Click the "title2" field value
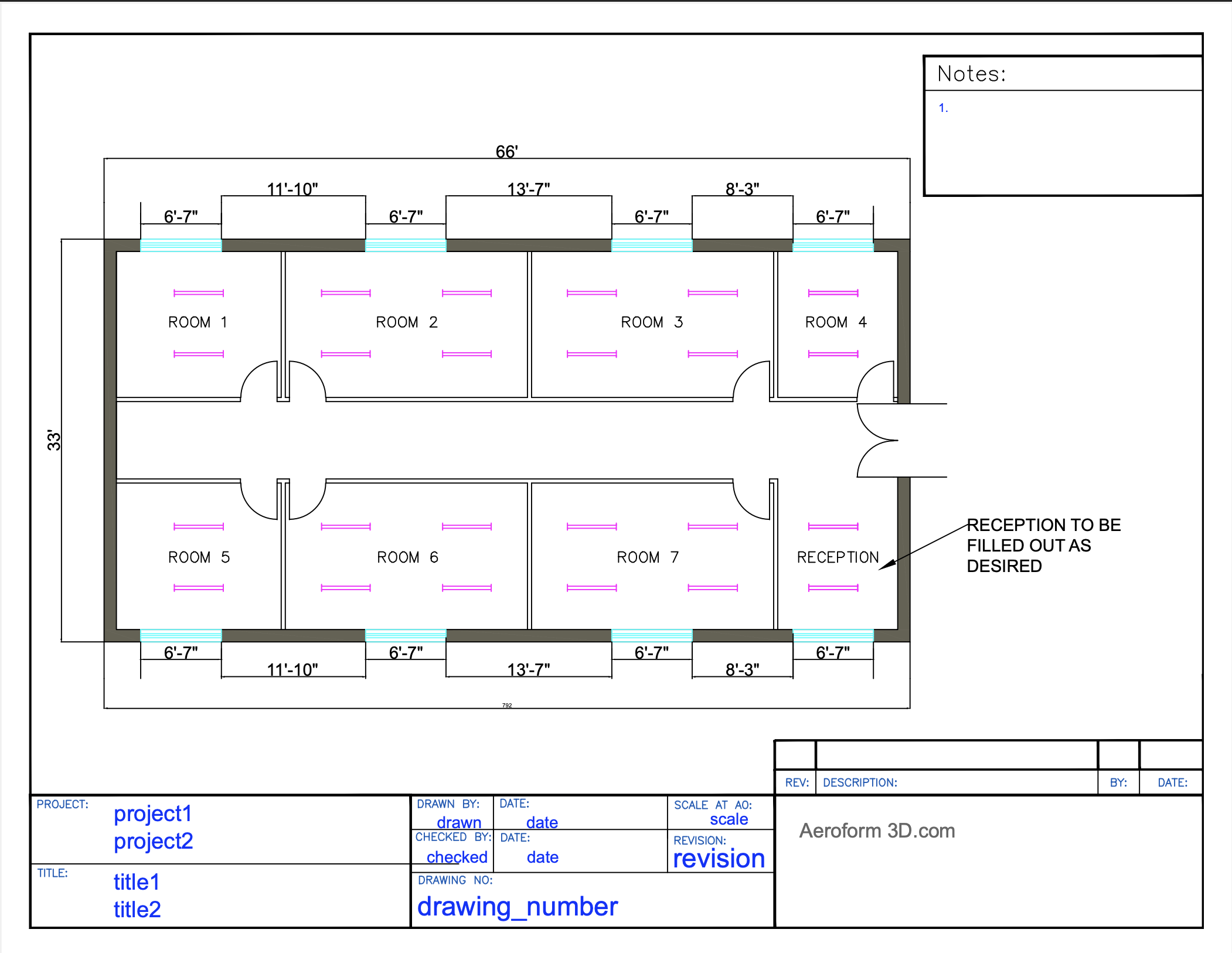1232x953 pixels. (x=137, y=910)
